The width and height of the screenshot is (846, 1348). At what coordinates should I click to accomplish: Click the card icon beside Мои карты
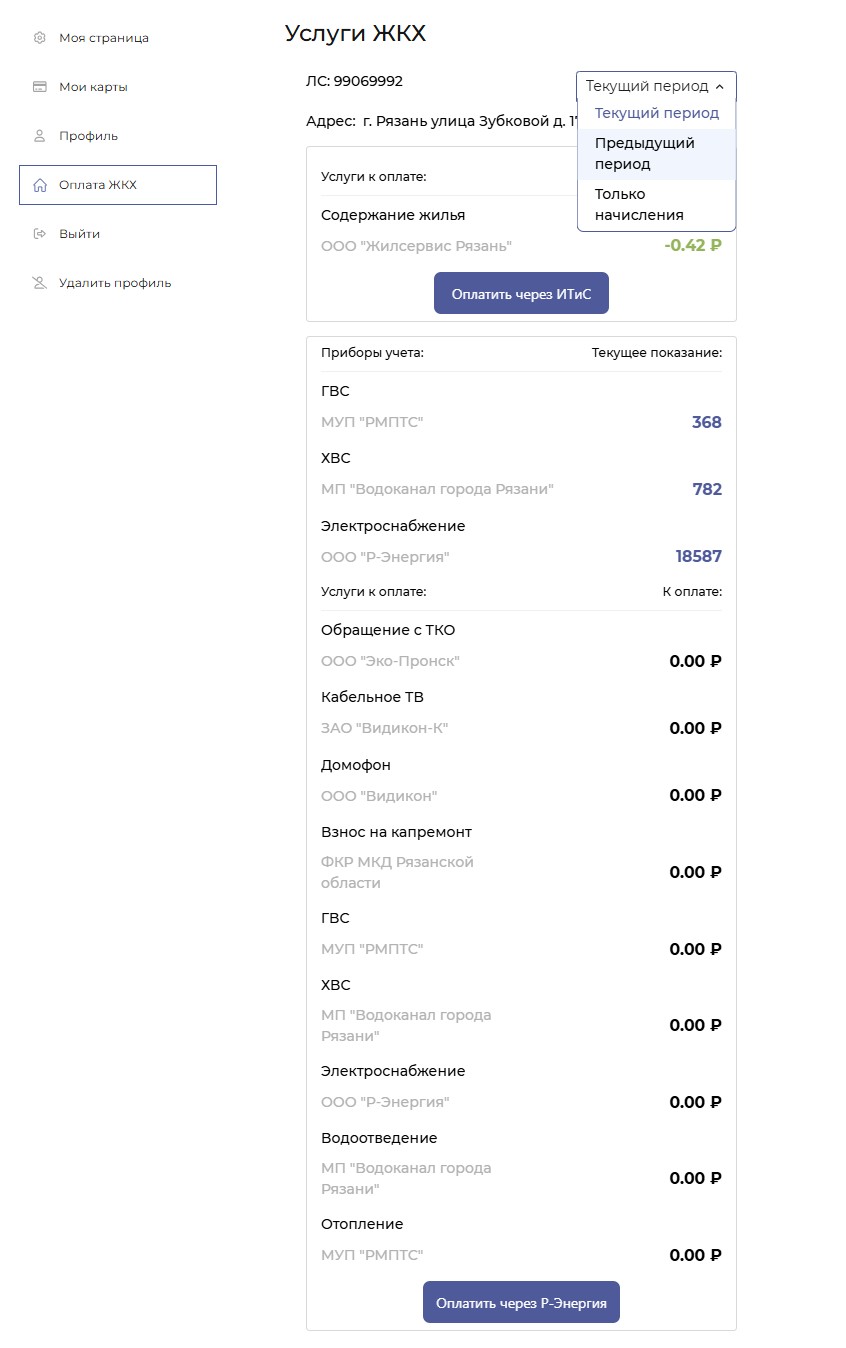pyautogui.click(x=40, y=87)
